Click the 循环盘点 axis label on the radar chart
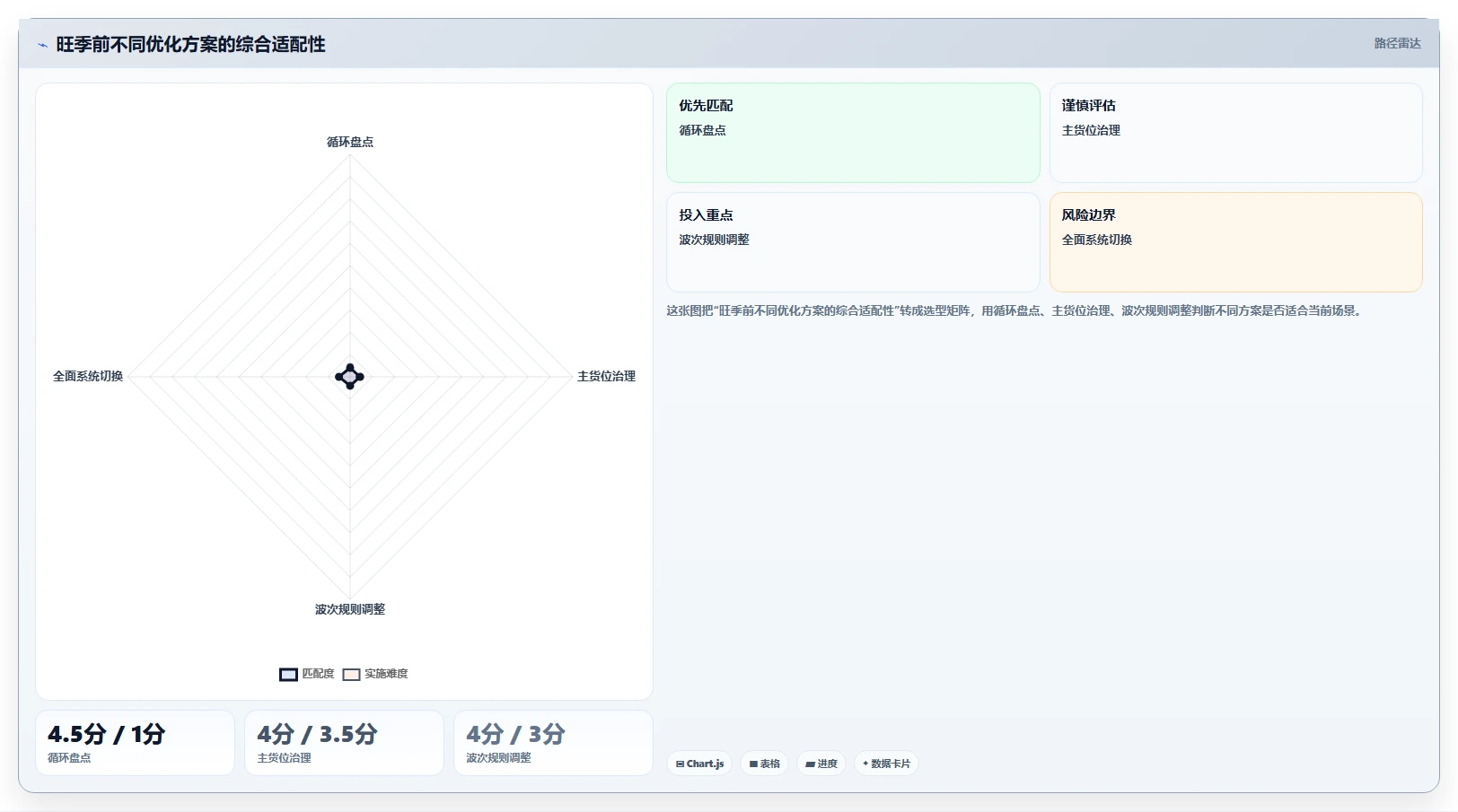Image resolution: width=1458 pixels, height=812 pixels. [x=350, y=142]
